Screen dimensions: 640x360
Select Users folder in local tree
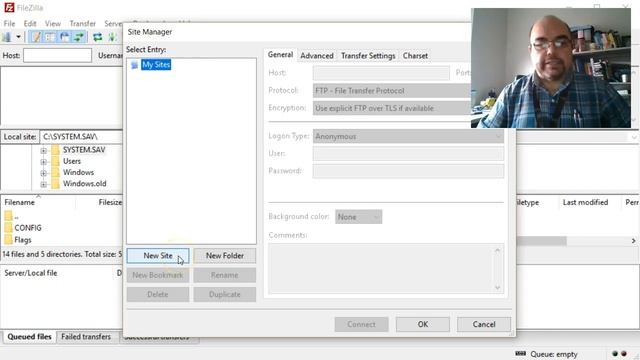point(72,161)
